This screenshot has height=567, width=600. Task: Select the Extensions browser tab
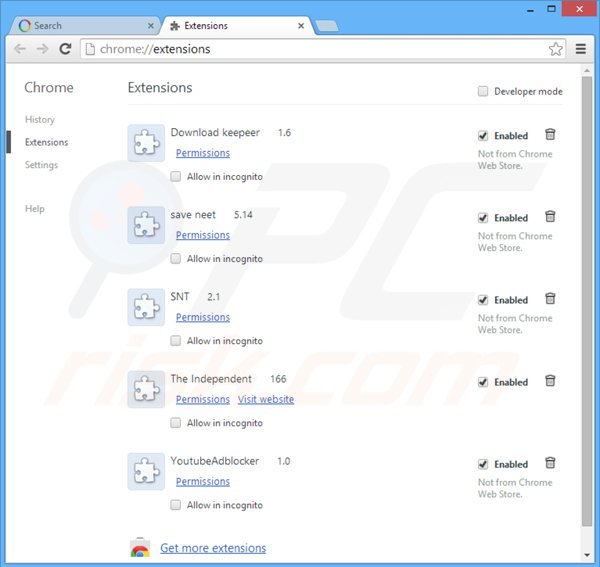tap(237, 26)
